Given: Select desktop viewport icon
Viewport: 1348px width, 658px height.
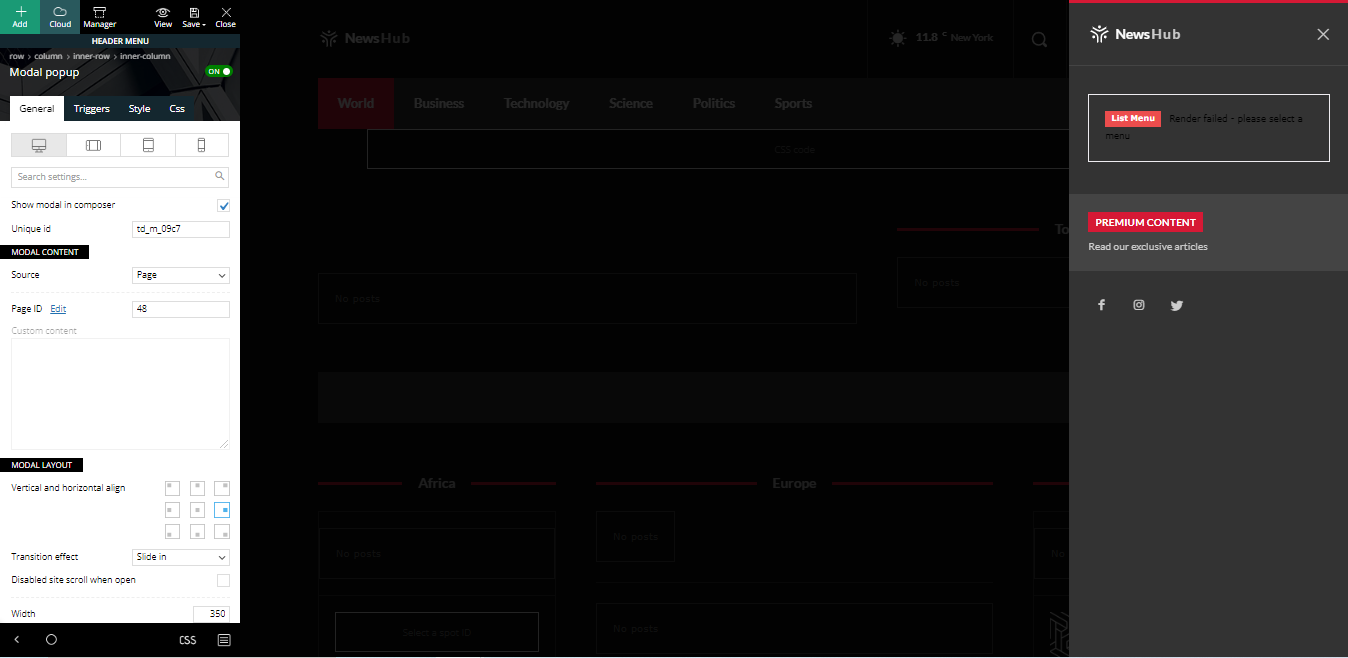Looking at the screenshot, I should (x=38, y=145).
